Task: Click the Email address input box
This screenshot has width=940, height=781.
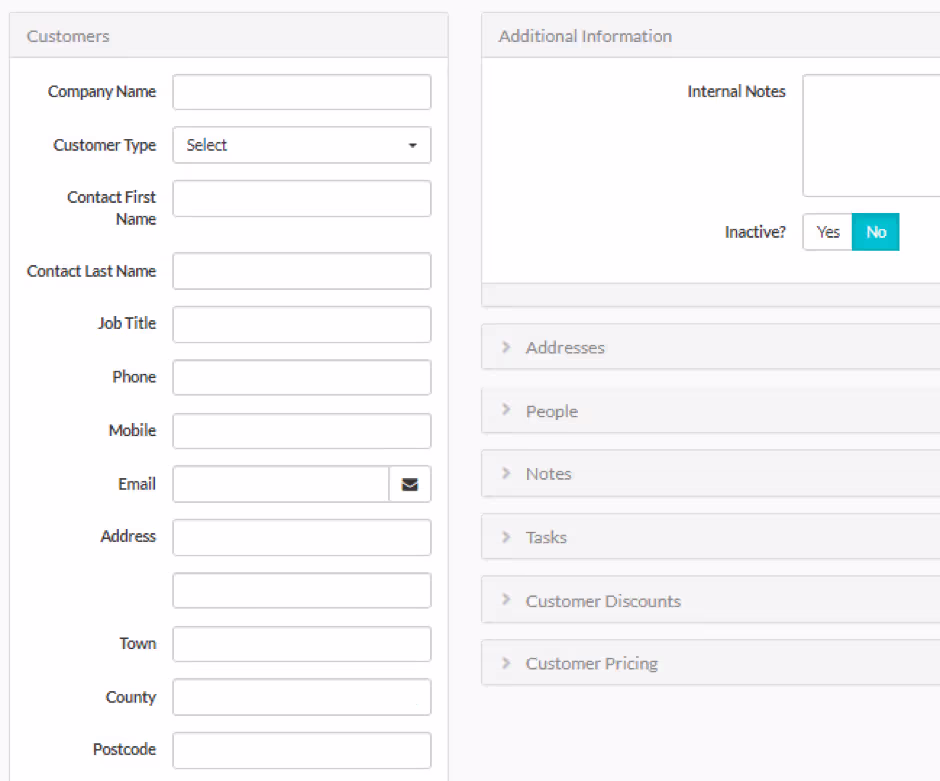Action: pos(281,484)
